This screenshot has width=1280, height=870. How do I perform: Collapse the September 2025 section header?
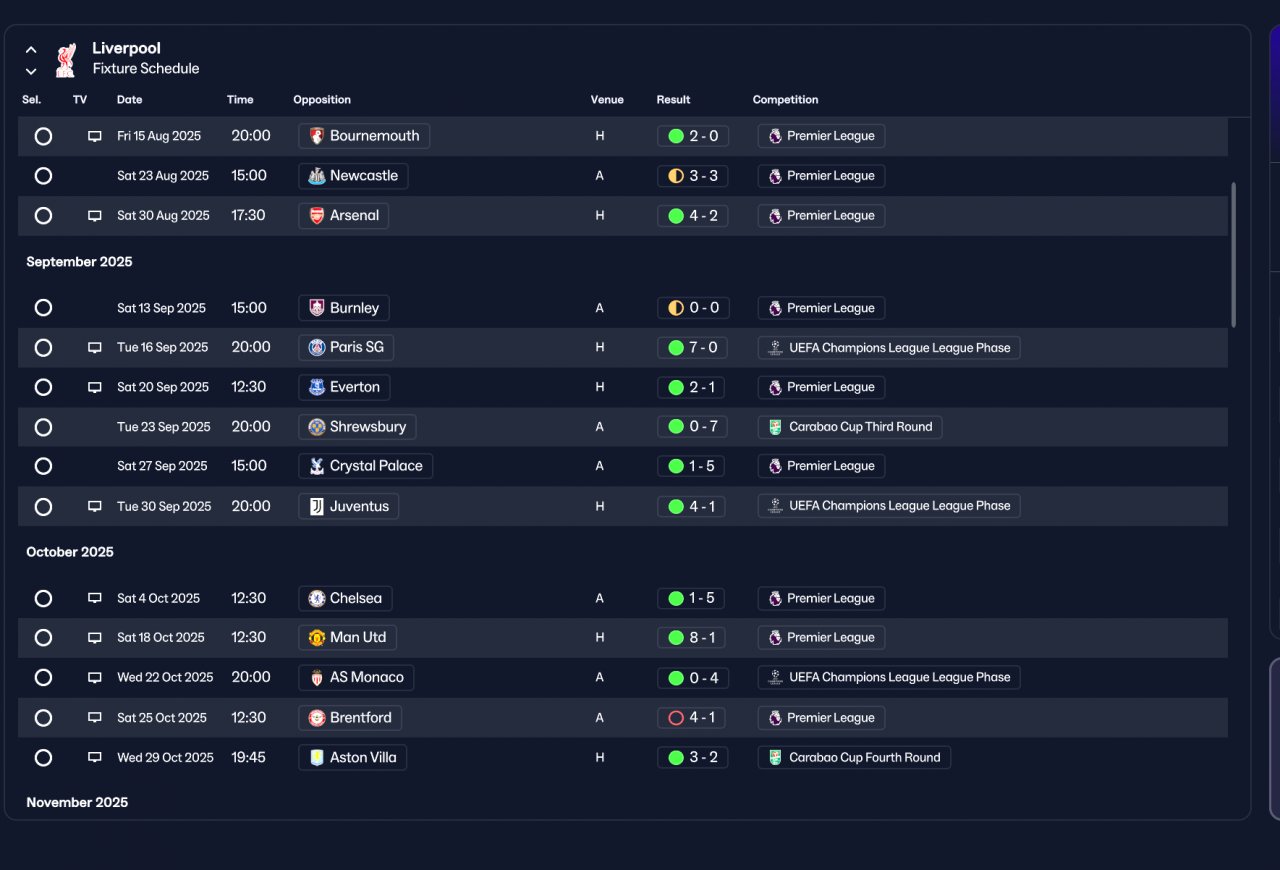[x=79, y=262]
